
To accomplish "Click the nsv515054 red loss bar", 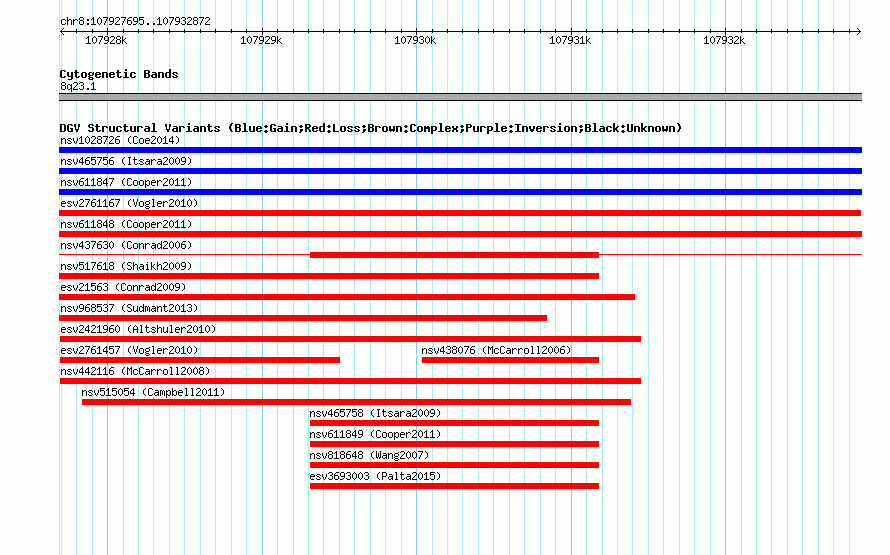I will (x=356, y=402).
